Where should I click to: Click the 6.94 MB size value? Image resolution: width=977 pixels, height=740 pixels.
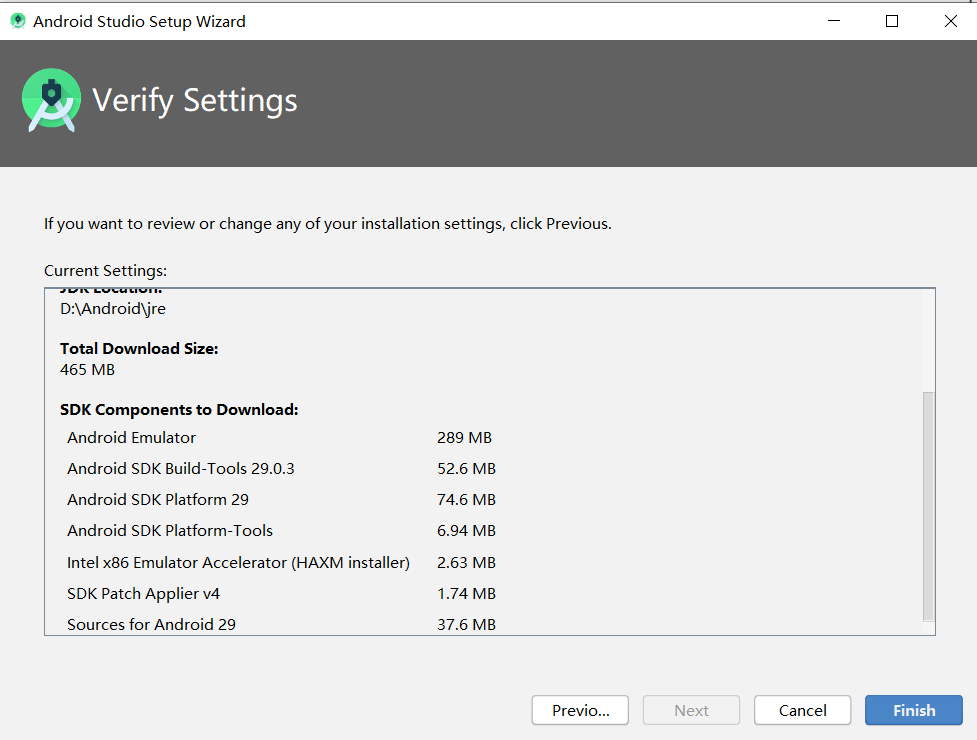point(466,531)
